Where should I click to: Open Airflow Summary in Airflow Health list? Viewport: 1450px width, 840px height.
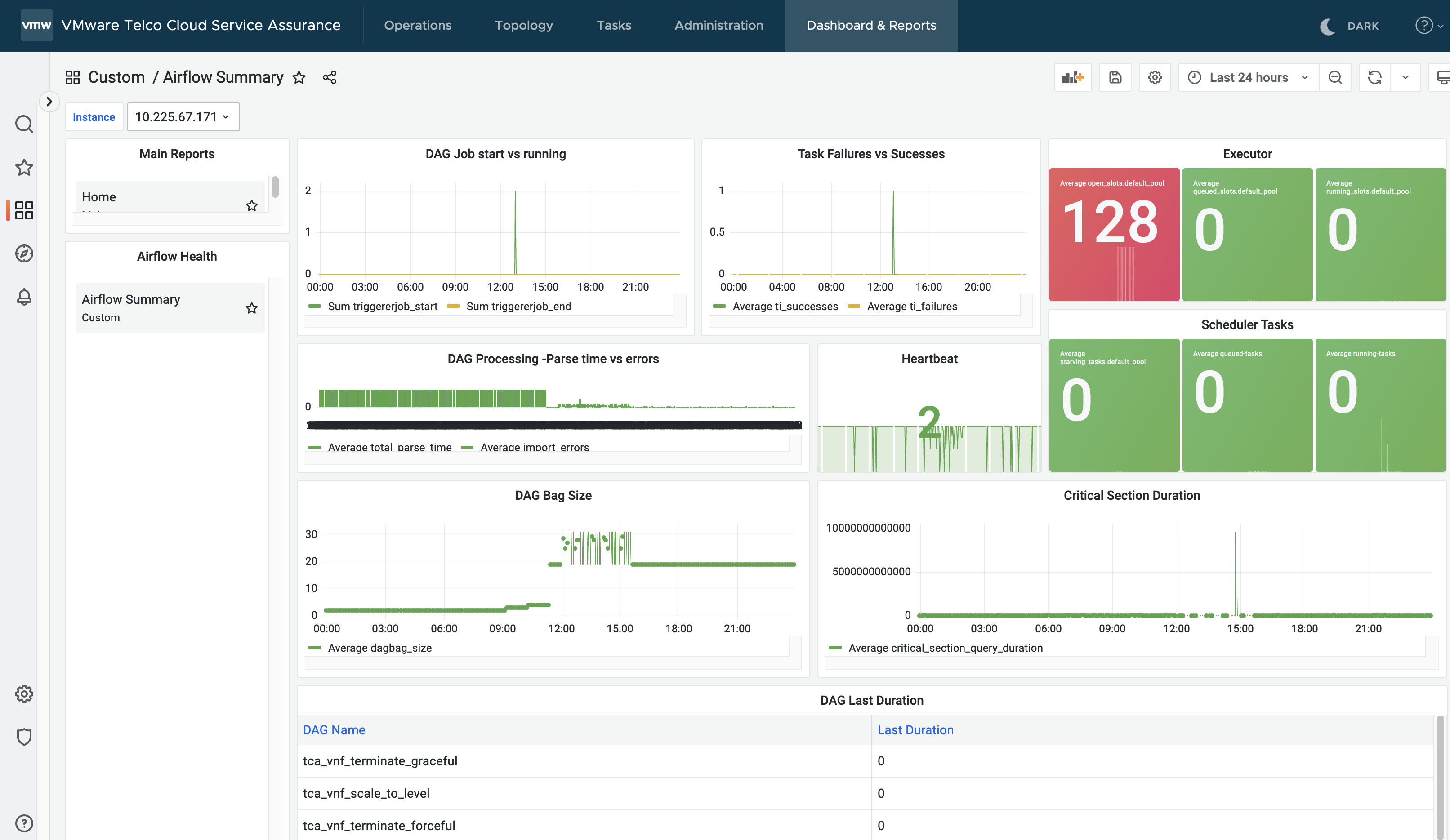tap(170, 308)
